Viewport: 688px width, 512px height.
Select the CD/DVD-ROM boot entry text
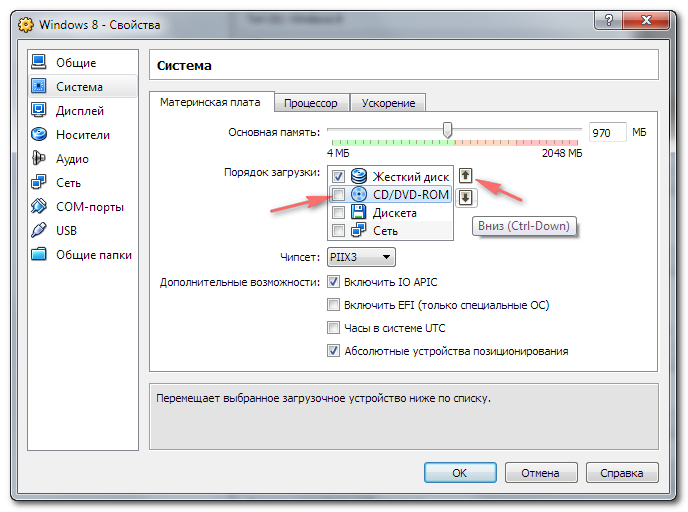[411, 194]
